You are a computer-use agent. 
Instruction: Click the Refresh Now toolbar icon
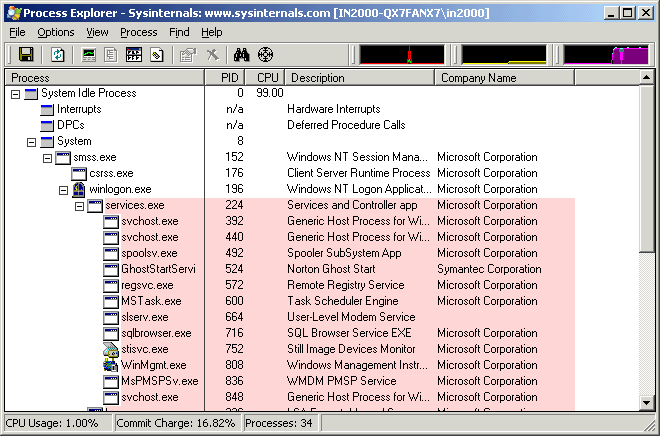pos(58,55)
